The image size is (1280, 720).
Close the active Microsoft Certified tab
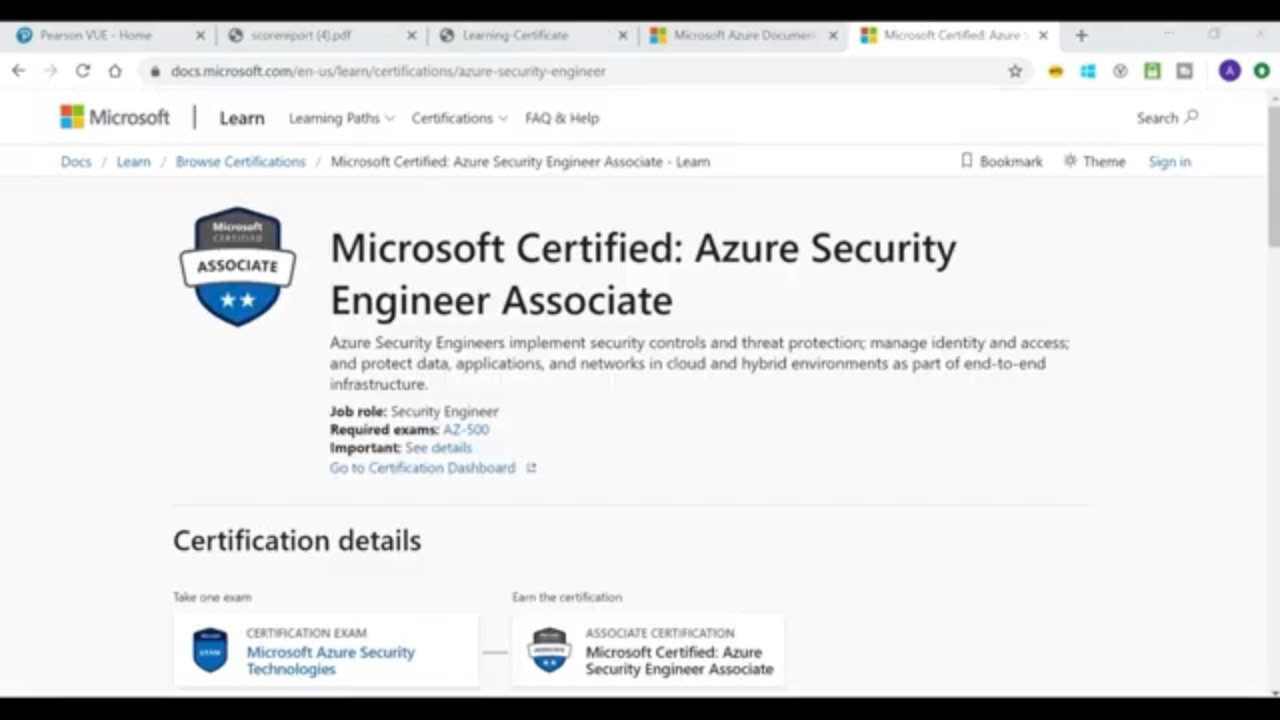tap(1043, 35)
